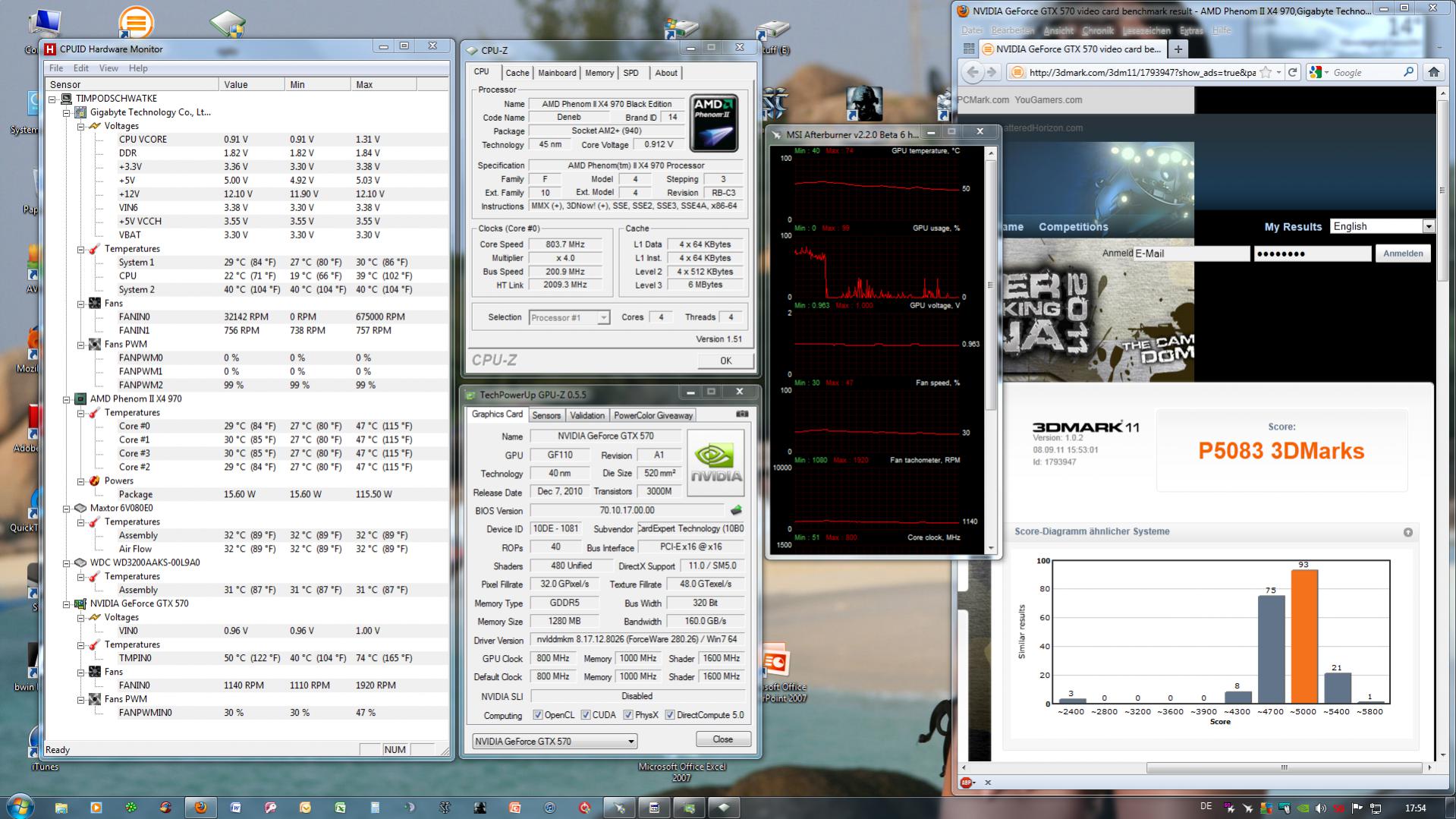Open a new Firefox tab
Image resolution: width=1456 pixels, height=819 pixels.
coord(1178,49)
